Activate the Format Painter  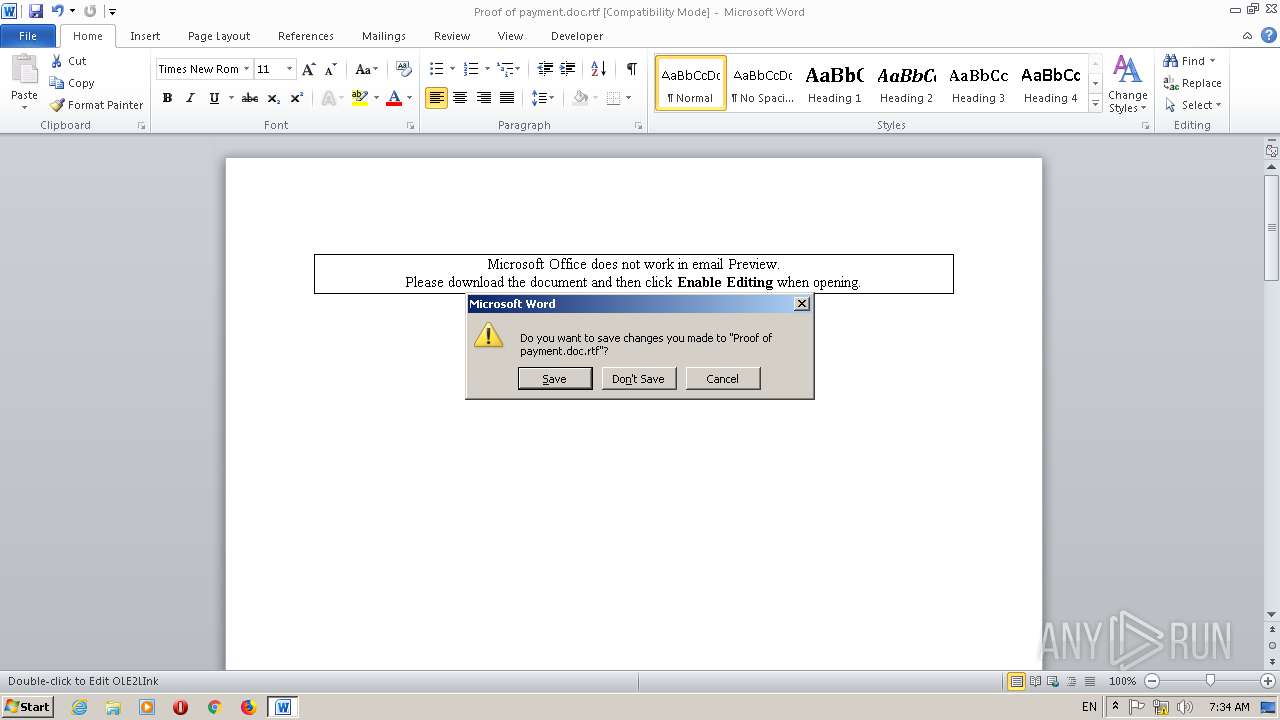click(97, 105)
